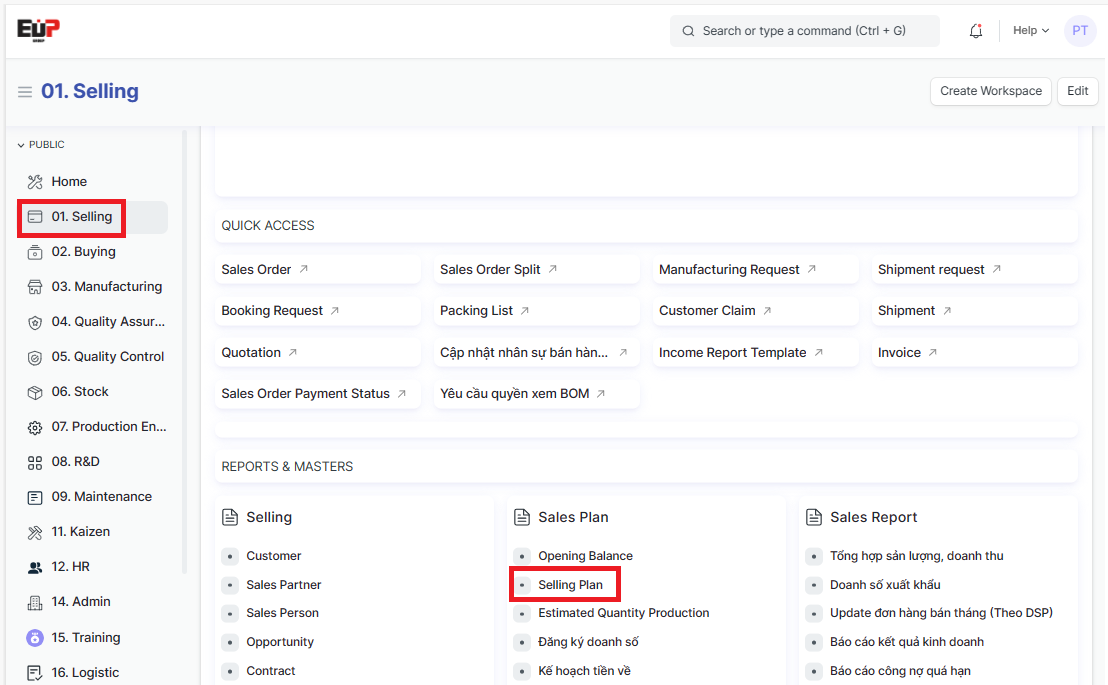Image resolution: width=1108 pixels, height=685 pixels.
Task: Click 07. Production gear icon
Action: tap(35, 427)
